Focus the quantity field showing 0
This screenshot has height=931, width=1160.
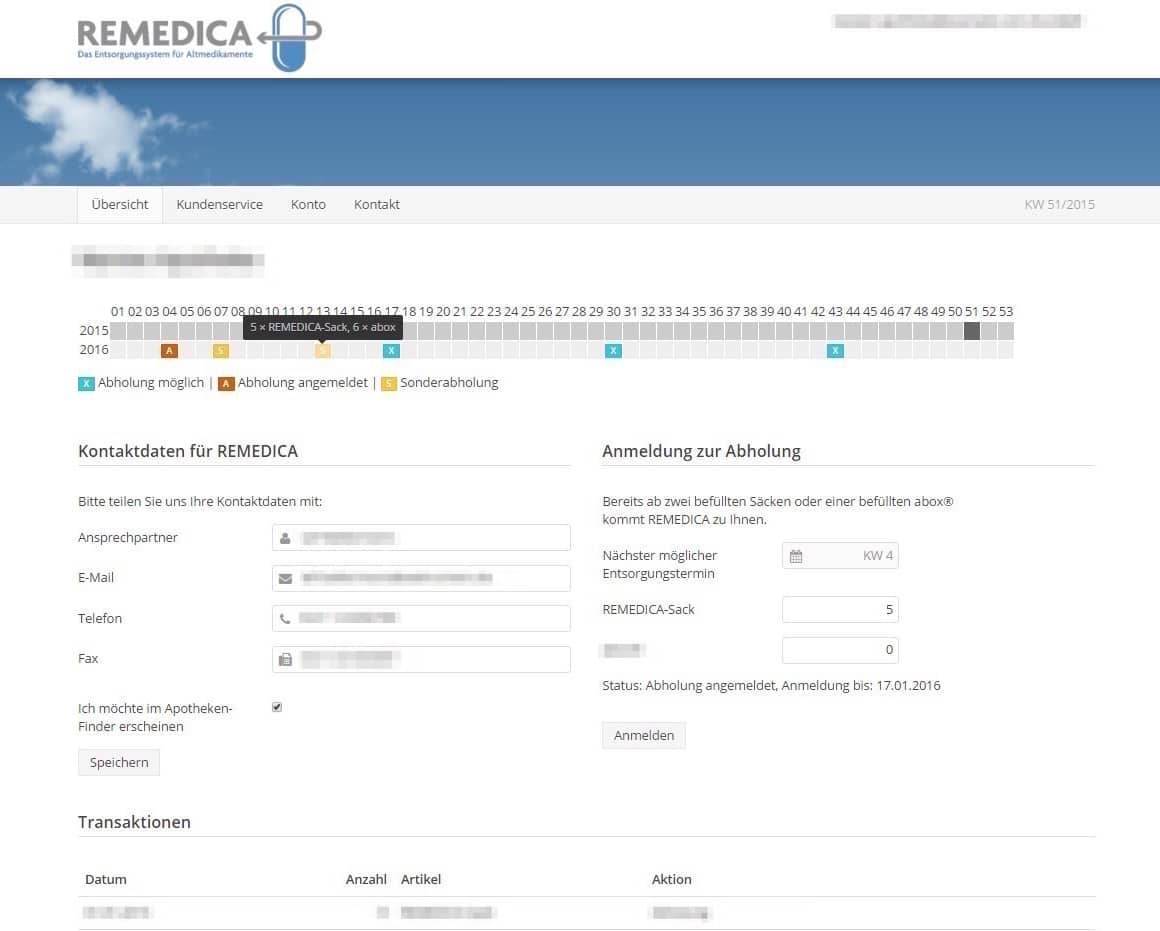tap(840, 650)
